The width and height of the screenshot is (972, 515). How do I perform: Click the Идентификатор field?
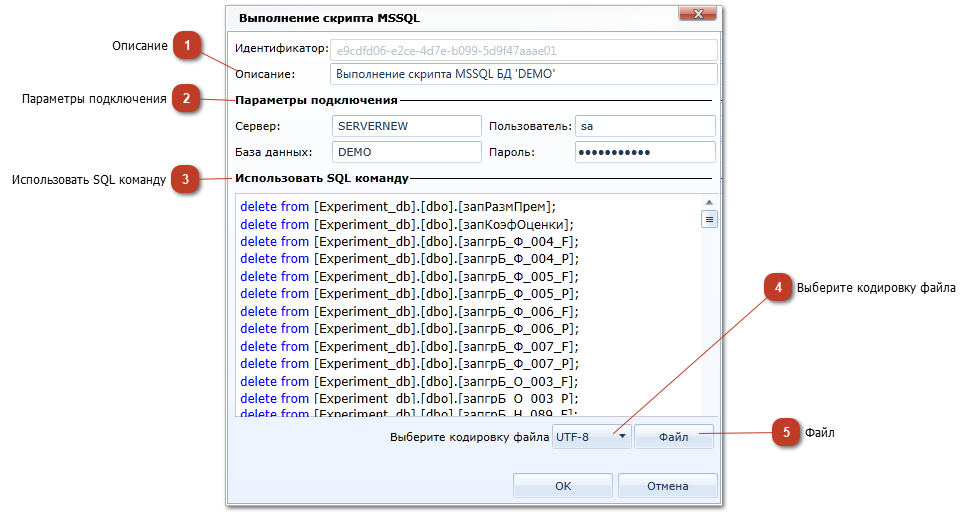524,51
